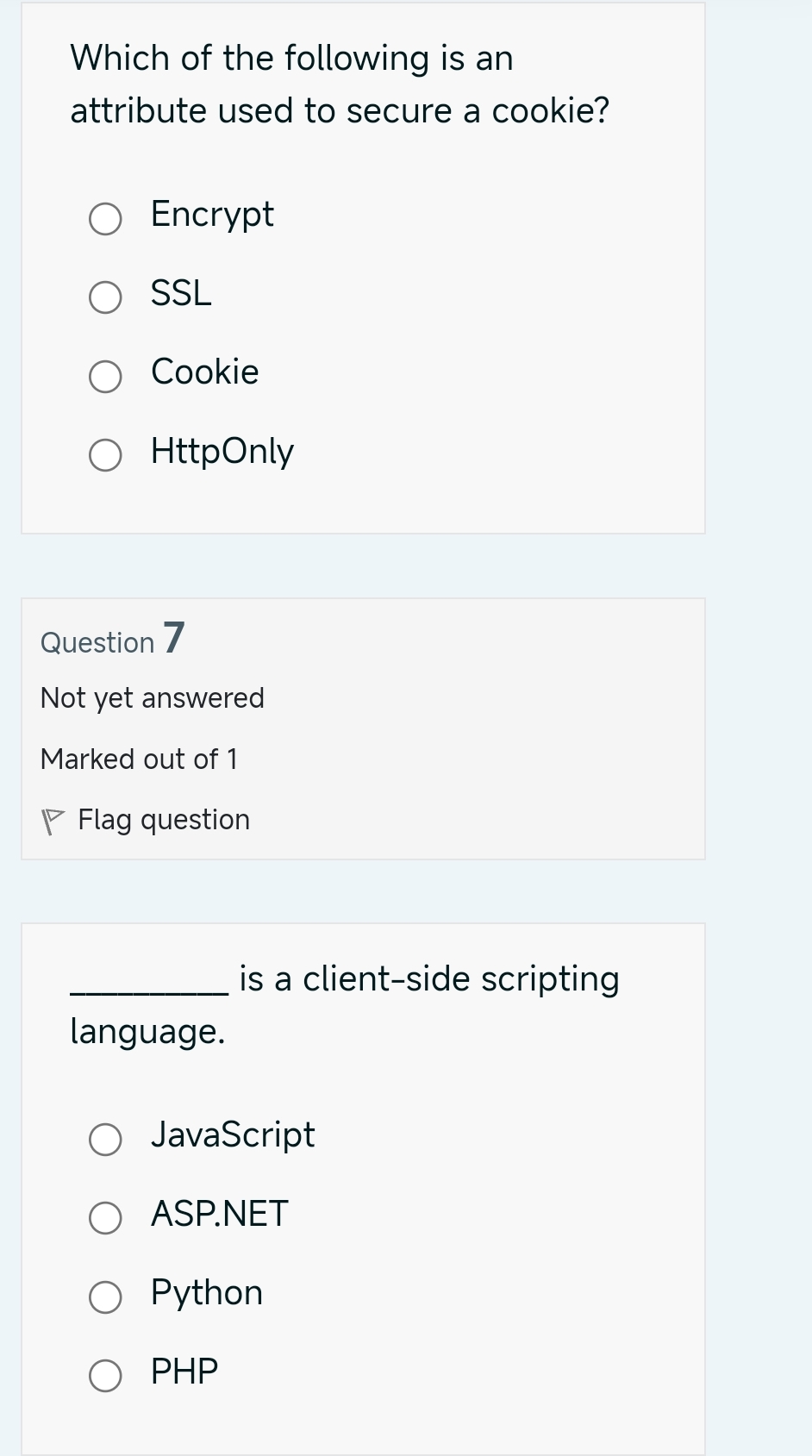Click the flag icon next to Flag question

tap(52, 818)
